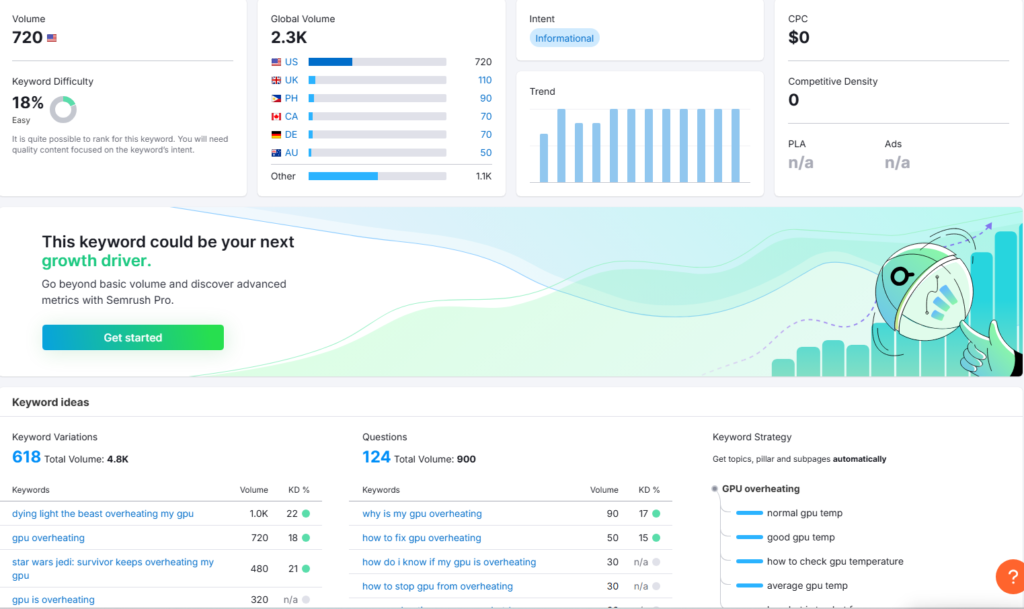Select 'how to fix gpu overheating' question
Viewport: 1024px width, 609px height.
coord(421,538)
